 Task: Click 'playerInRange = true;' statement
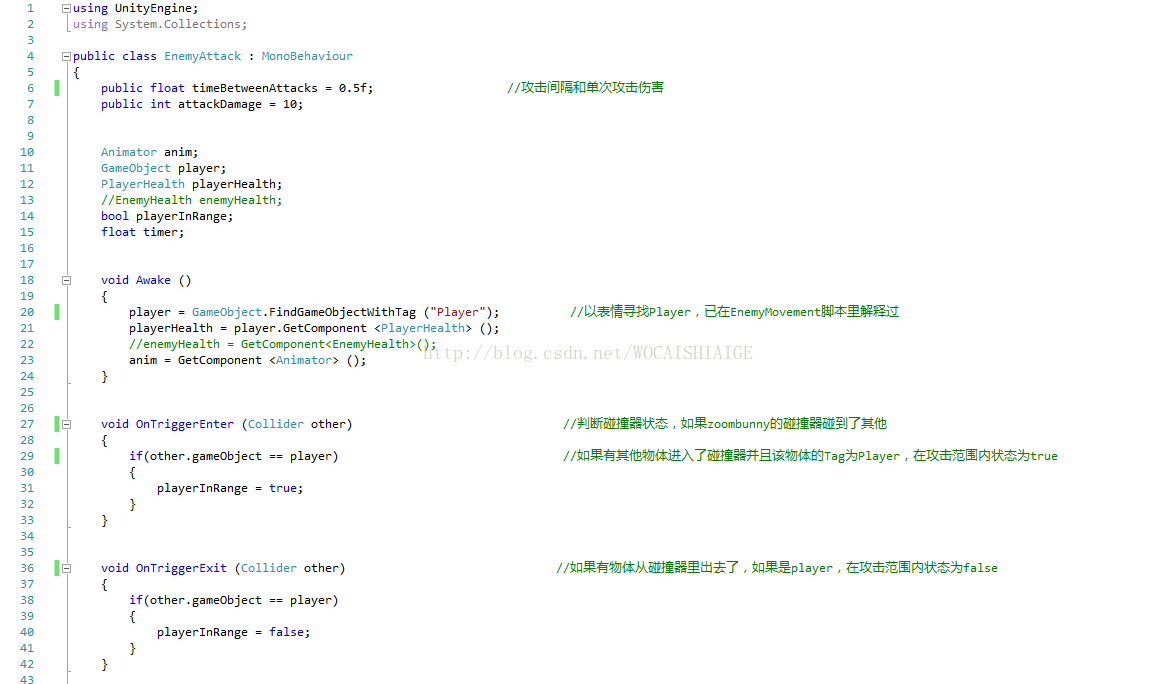[230, 488]
